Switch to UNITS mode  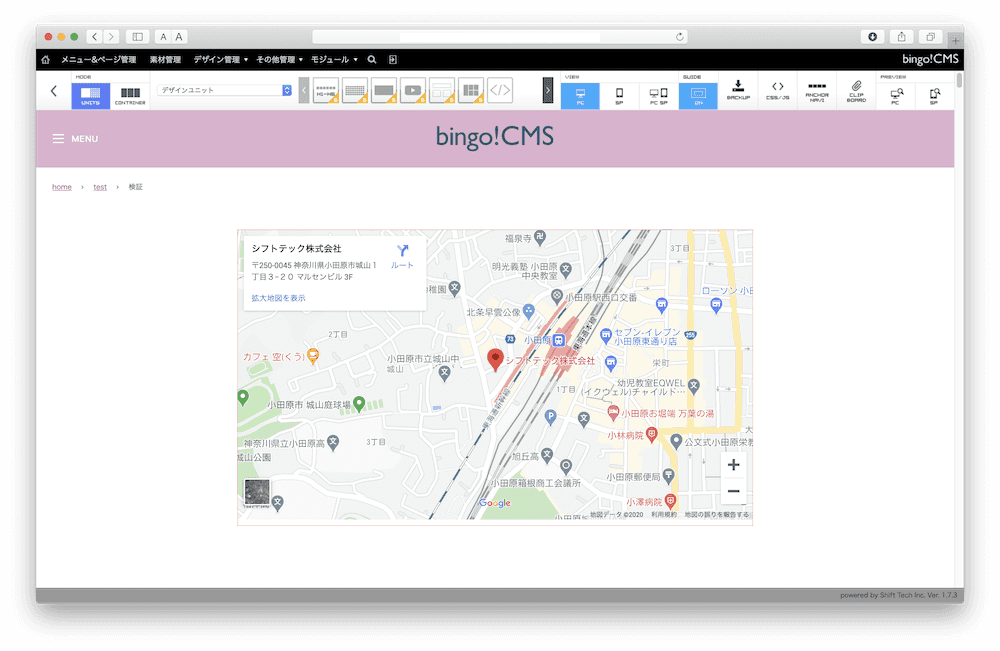tap(91, 96)
